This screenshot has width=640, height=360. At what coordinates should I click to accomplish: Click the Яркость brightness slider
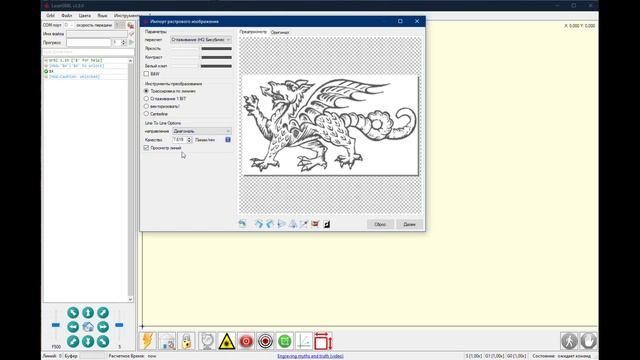click(x=201, y=49)
